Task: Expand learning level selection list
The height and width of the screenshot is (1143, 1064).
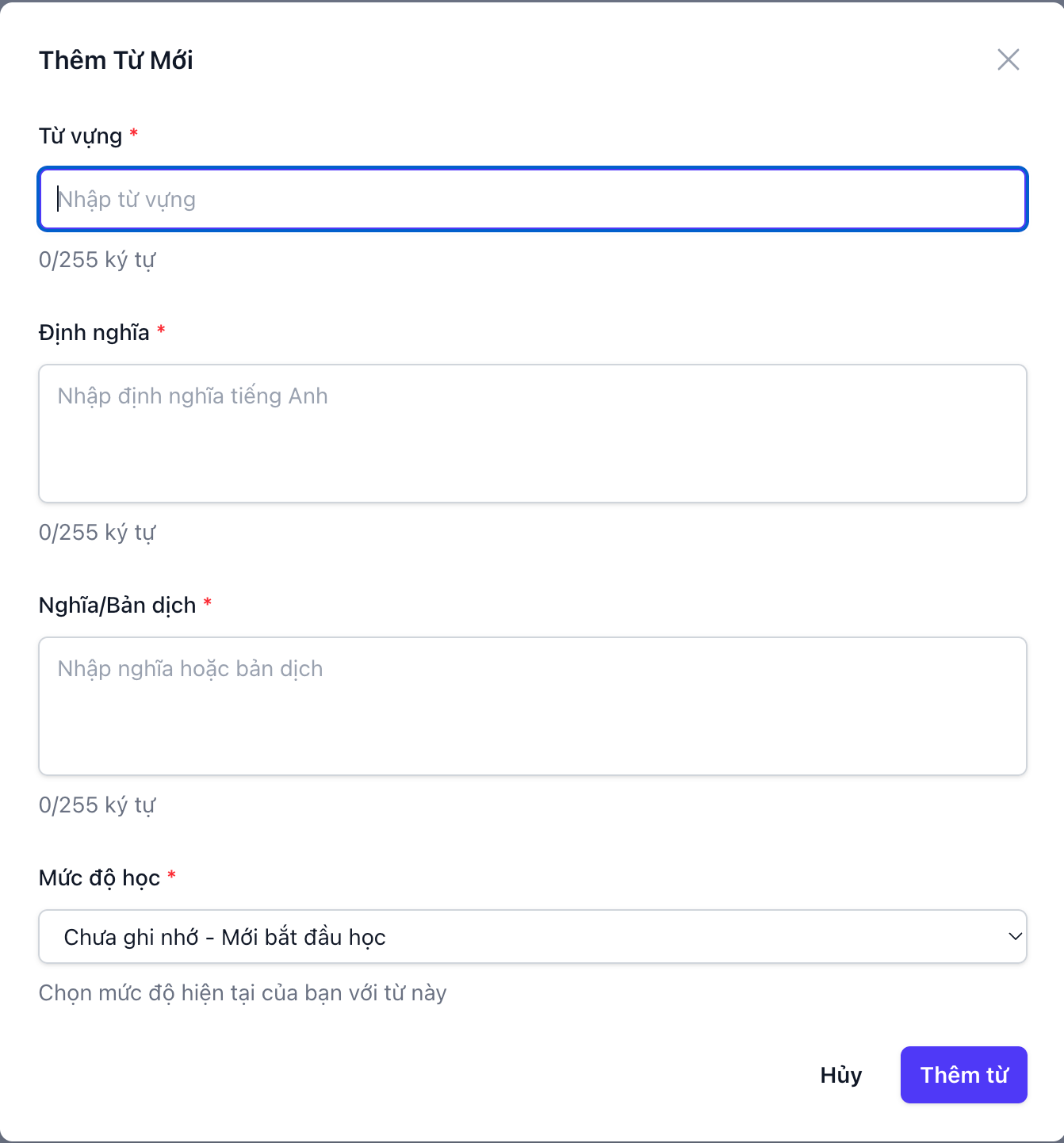Action: click(532, 936)
